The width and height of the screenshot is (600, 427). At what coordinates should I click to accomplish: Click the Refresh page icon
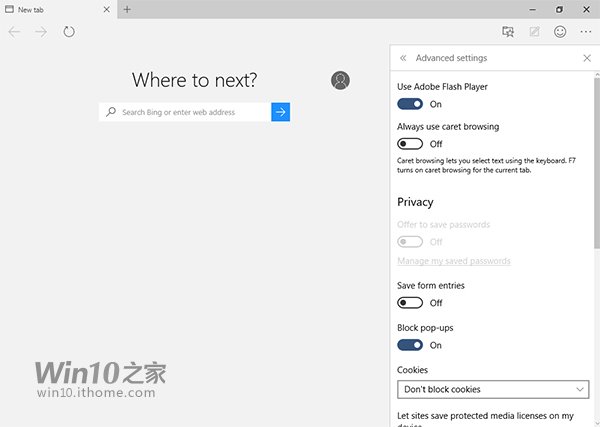69,32
